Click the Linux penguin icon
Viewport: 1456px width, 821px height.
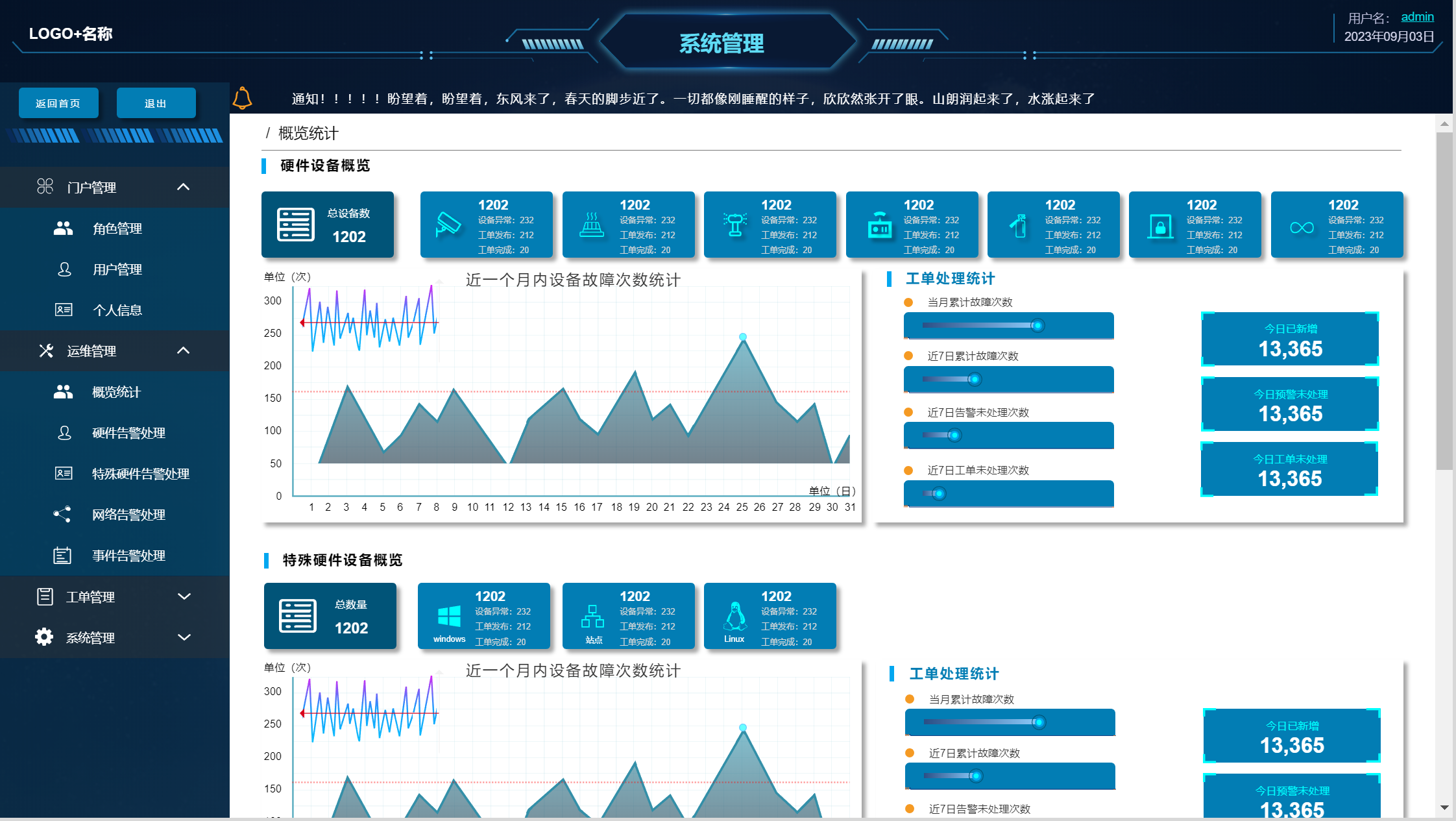click(x=735, y=617)
